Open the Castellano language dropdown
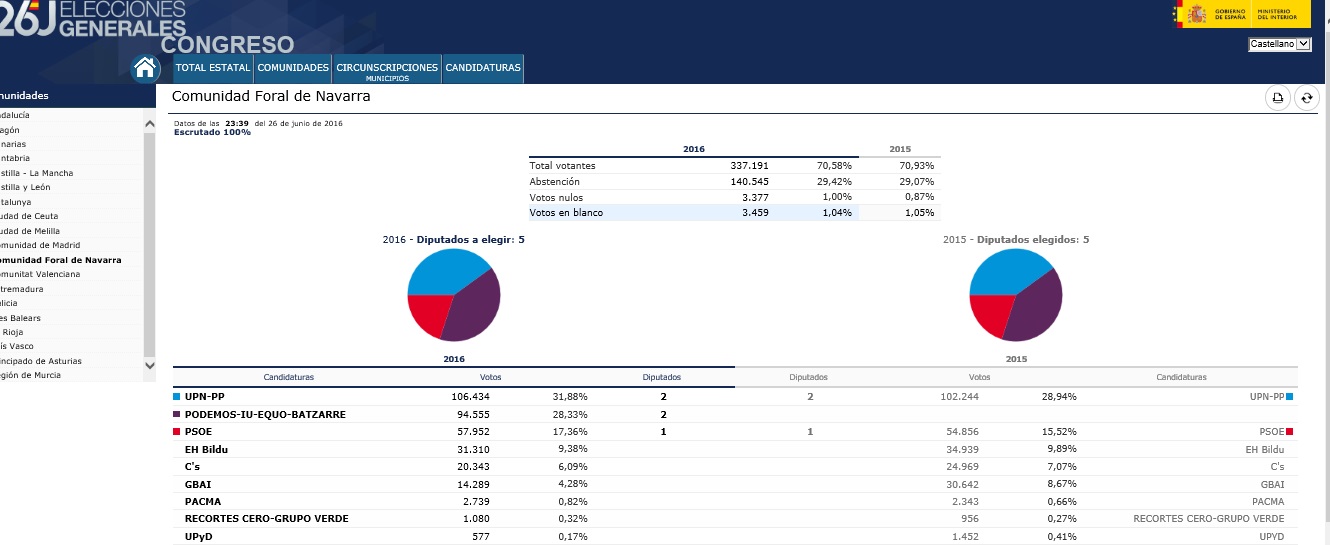The image size is (1330, 545). 1279,44
